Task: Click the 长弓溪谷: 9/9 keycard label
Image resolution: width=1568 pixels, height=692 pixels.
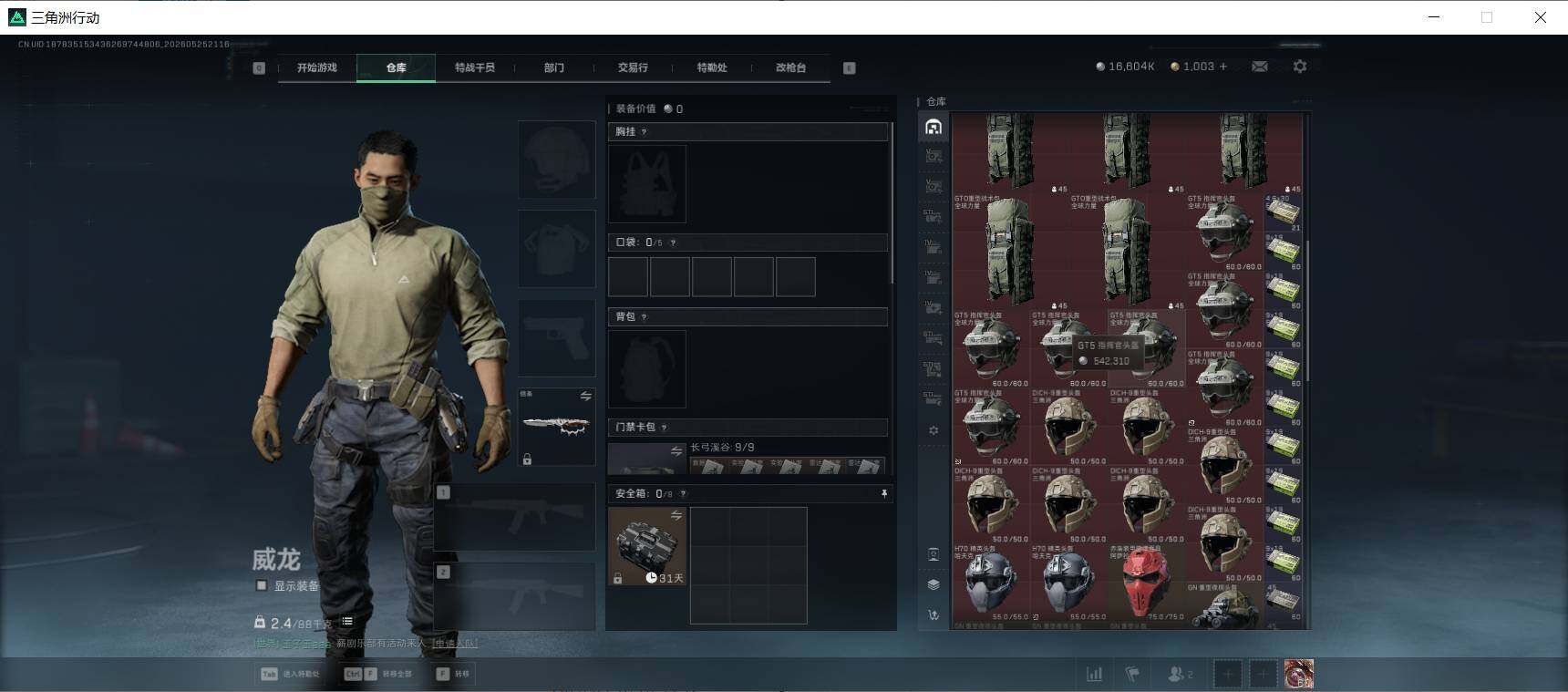Action: (x=722, y=447)
